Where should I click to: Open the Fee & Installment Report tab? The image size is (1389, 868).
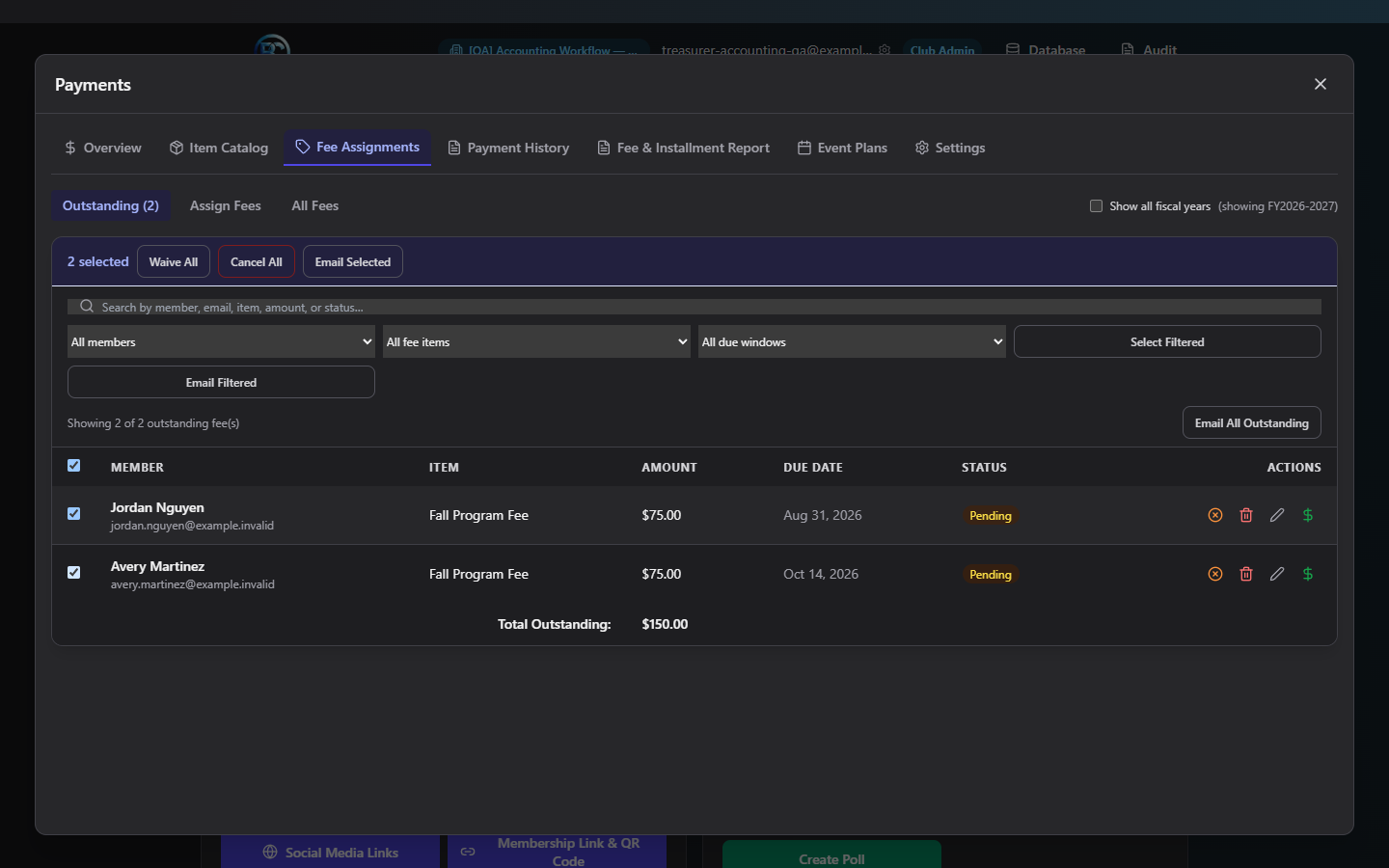683,148
